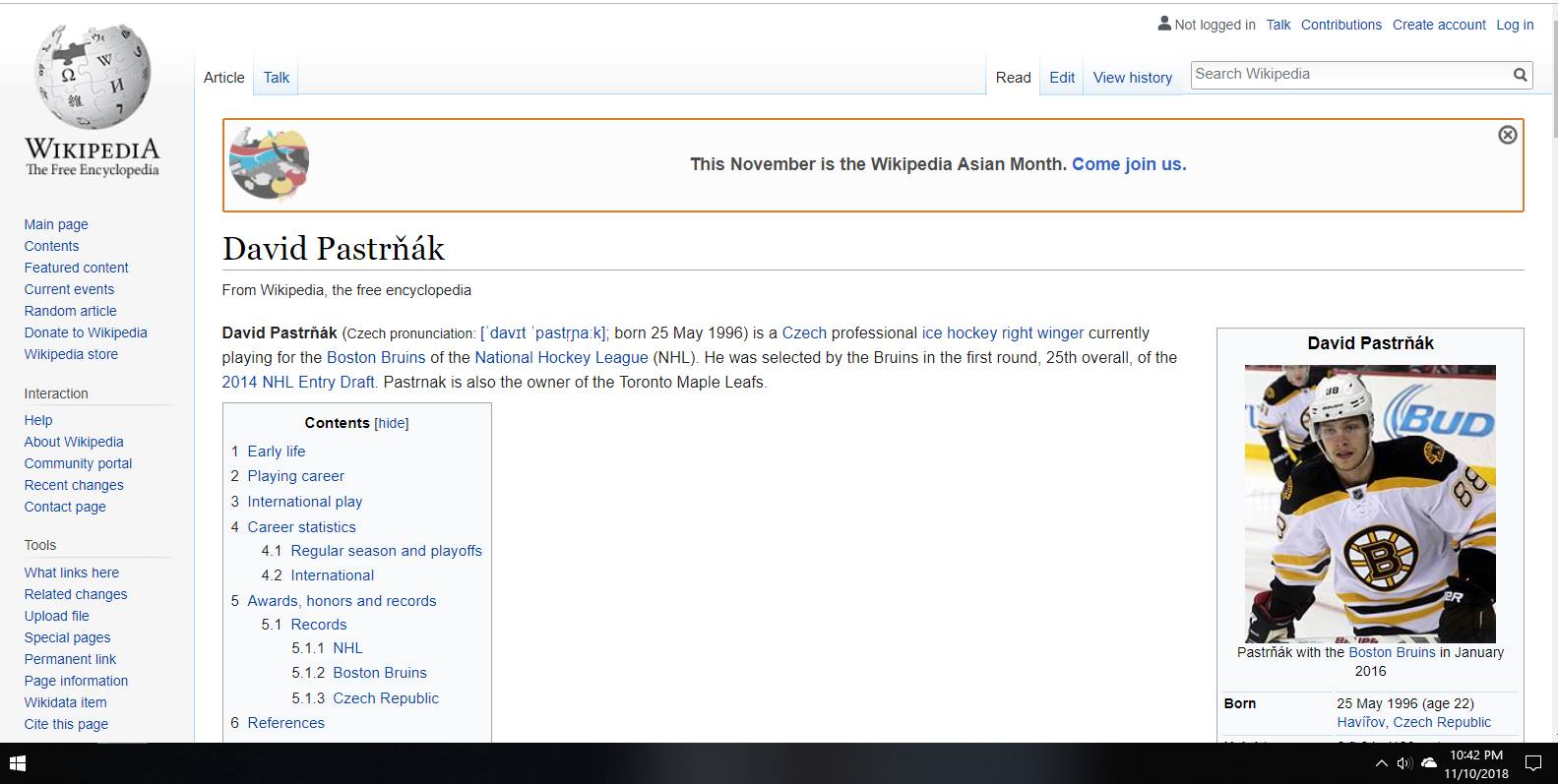The height and width of the screenshot is (784, 1558).
Task: Open the View history tab
Action: 1133,78
